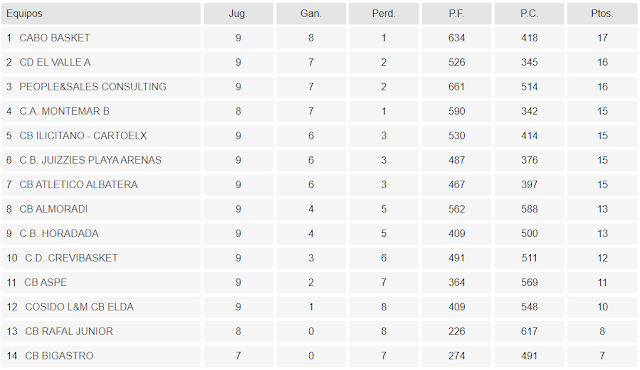Click C.D. CREVIBASKET team name
The height and width of the screenshot is (370, 640).
pyautogui.click(x=71, y=258)
